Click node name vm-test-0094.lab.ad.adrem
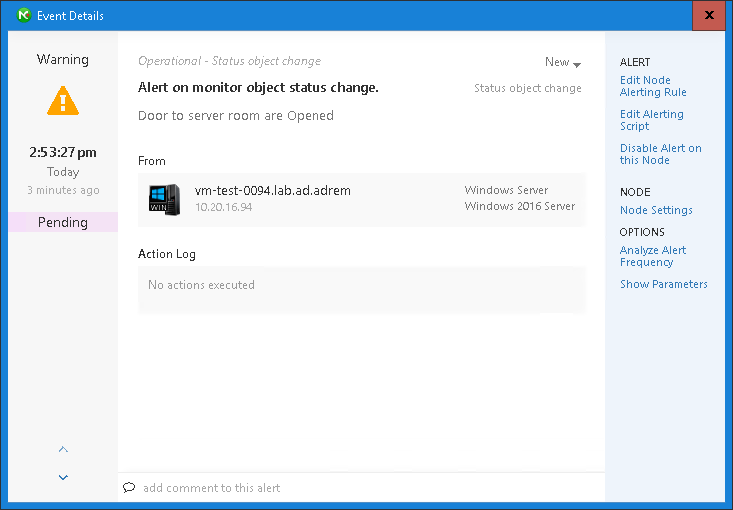 tap(272, 190)
